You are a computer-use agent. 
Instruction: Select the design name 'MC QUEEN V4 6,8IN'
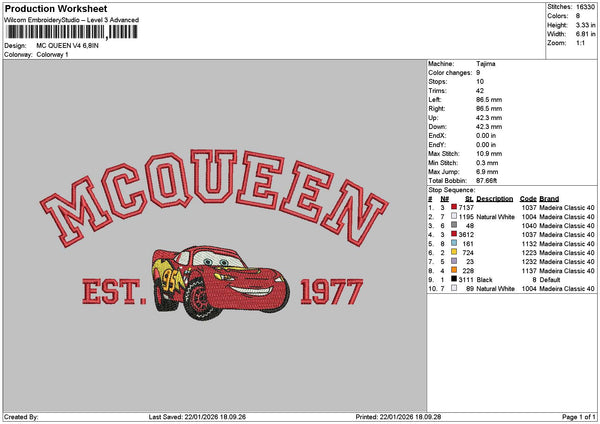click(67, 46)
